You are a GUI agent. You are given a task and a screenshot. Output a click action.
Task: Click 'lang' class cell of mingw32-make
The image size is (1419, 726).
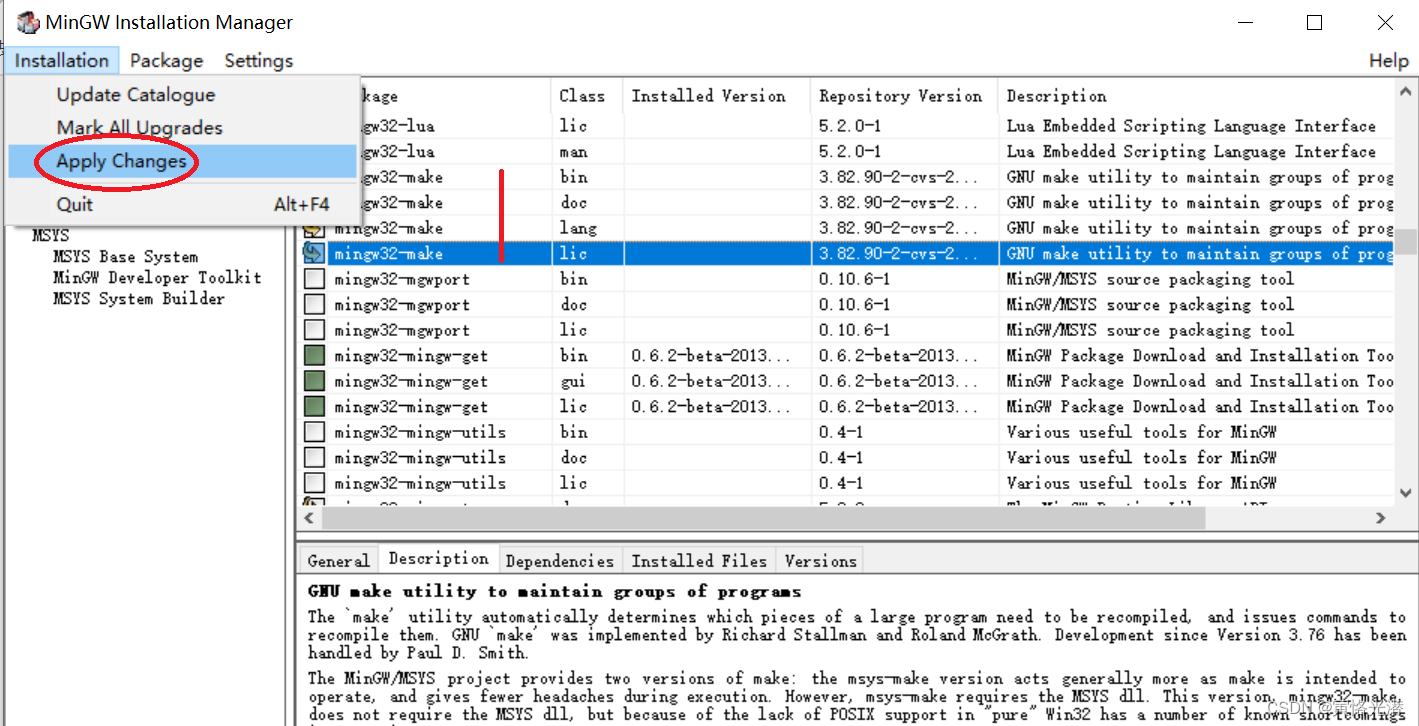tap(578, 228)
